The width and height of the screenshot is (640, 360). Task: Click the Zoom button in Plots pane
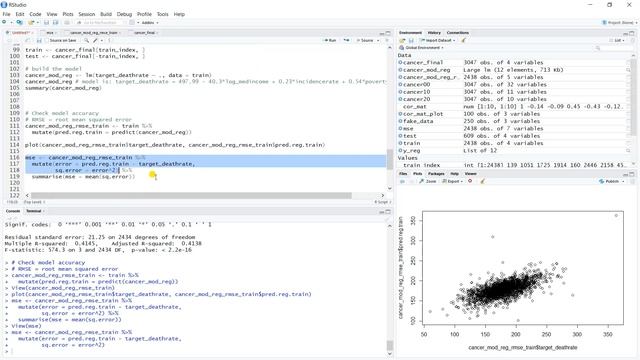(x=428, y=181)
